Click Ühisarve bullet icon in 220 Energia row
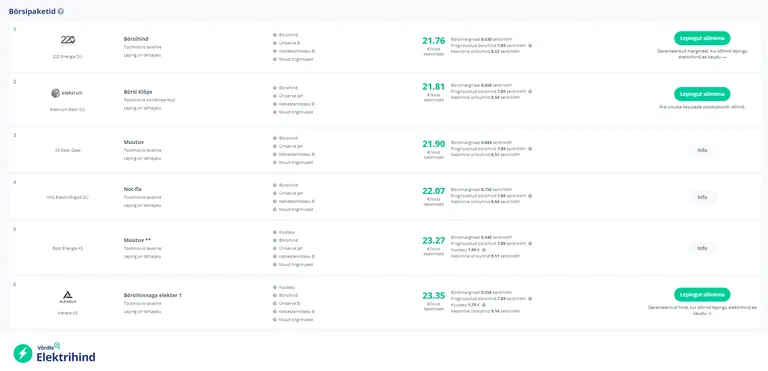The height and width of the screenshot is (371, 768). pyautogui.click(x=275, y=43)
